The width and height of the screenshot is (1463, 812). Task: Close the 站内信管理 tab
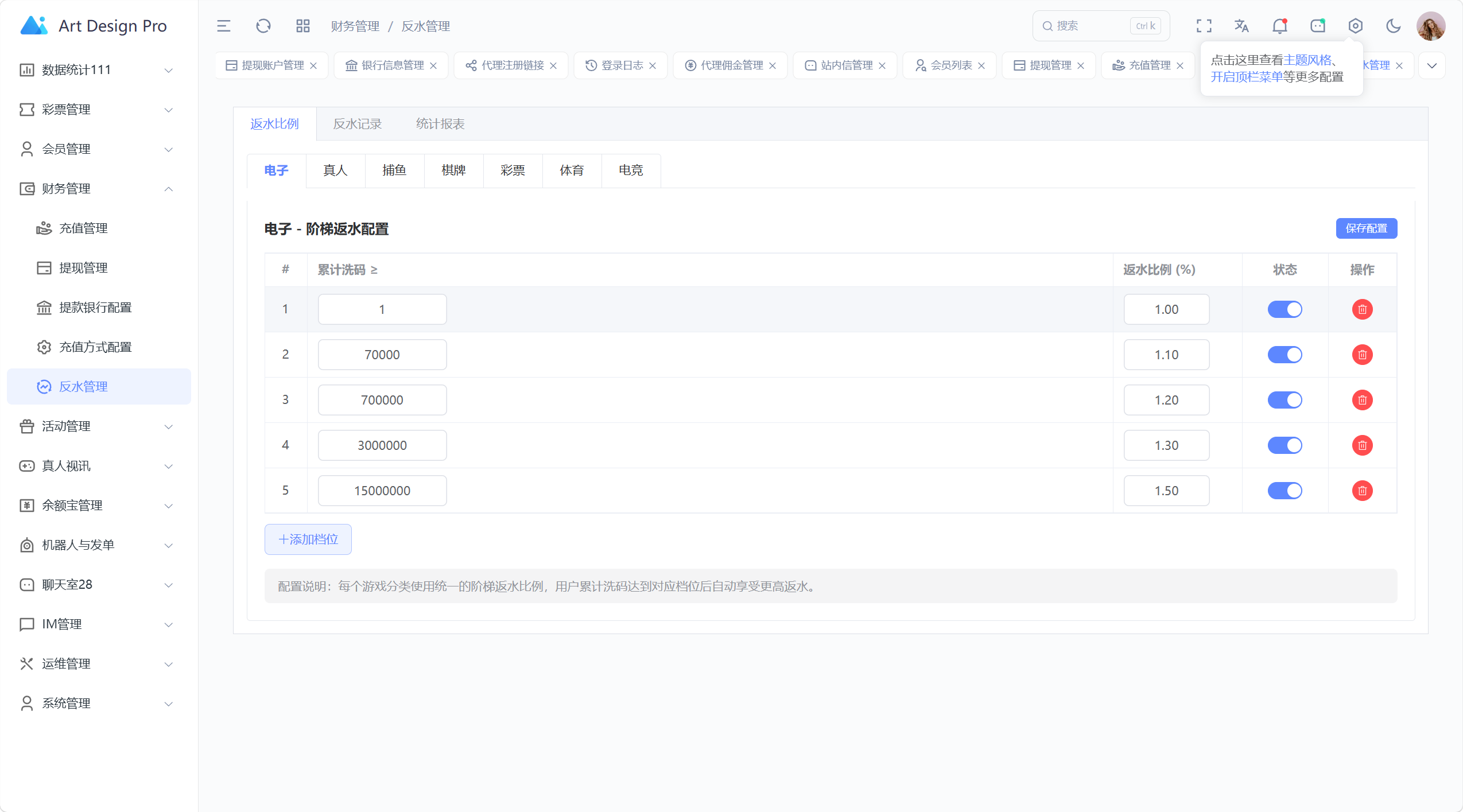coord(882,65)
